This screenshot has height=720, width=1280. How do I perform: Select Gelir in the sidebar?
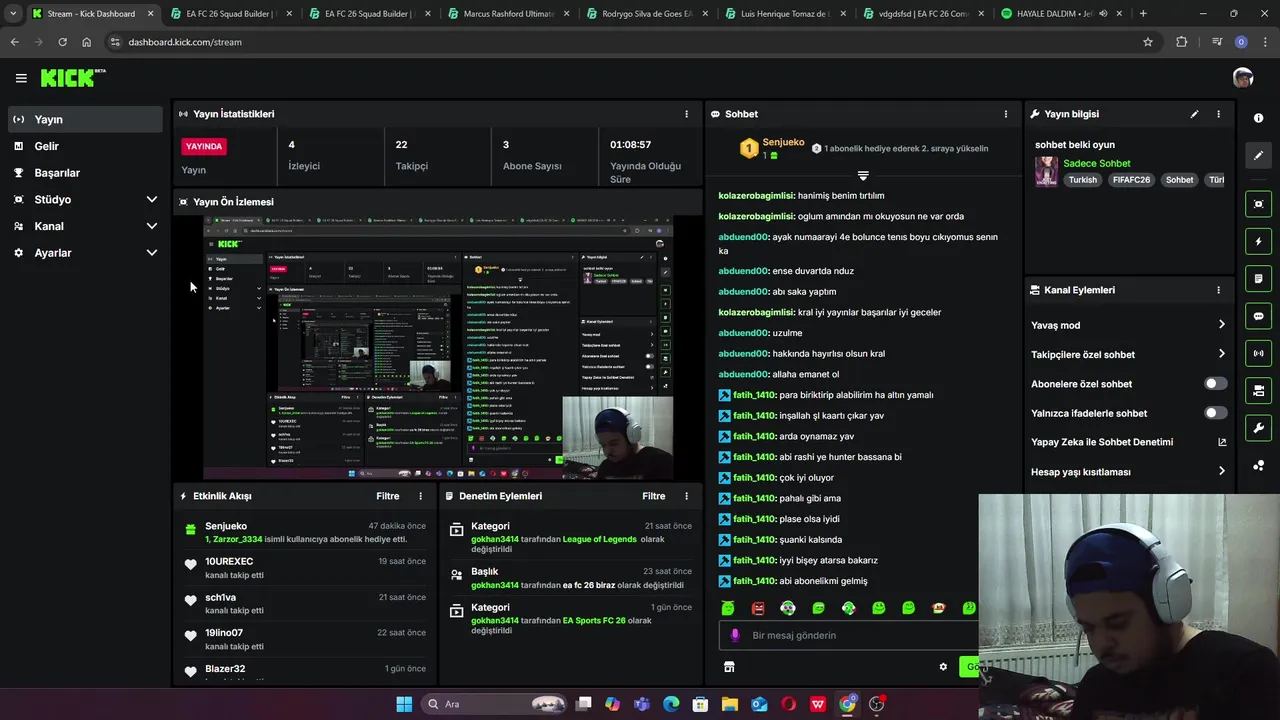(x=85, y=146)
